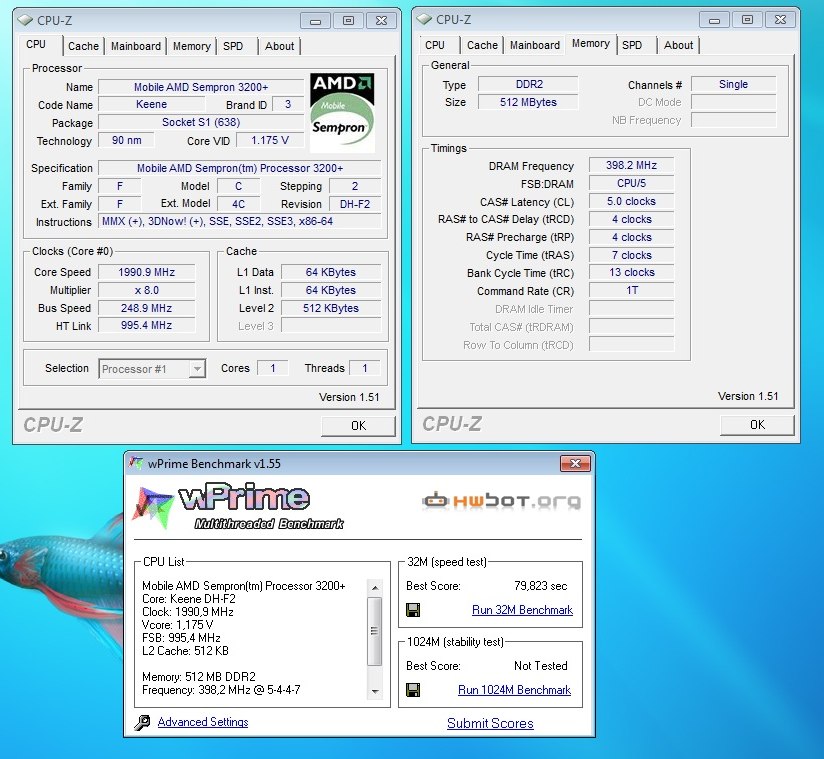Click the Cycle Time value 7 clocks
824x759 pixels.
[631, 255]
